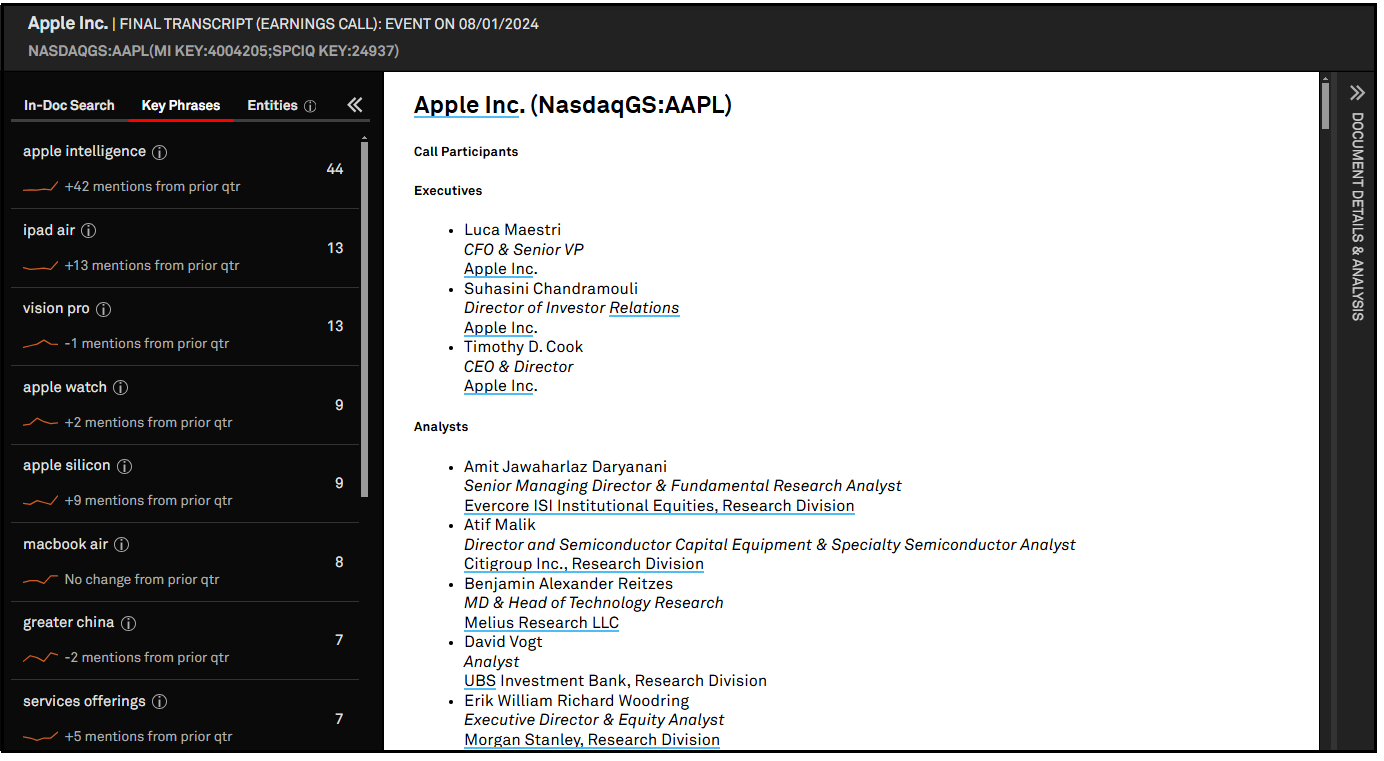Click info icon beside ipad air
1384x761 pixels.
coord(88,231)
